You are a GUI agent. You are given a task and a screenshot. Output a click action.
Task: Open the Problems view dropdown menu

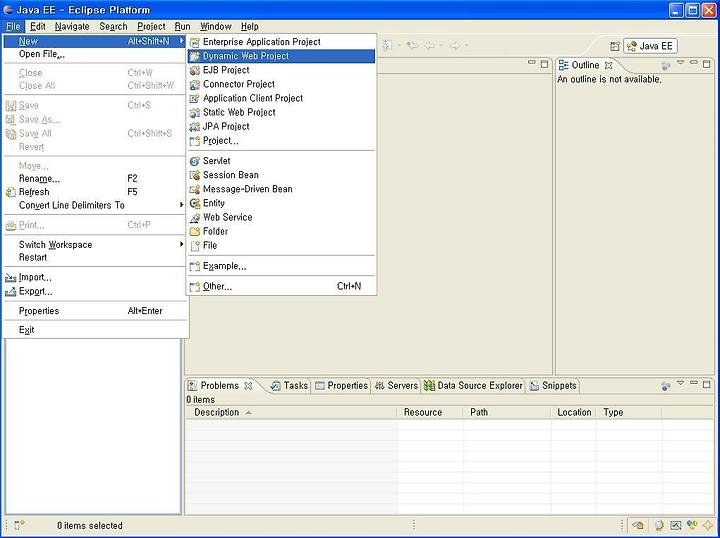pos(681,382)
